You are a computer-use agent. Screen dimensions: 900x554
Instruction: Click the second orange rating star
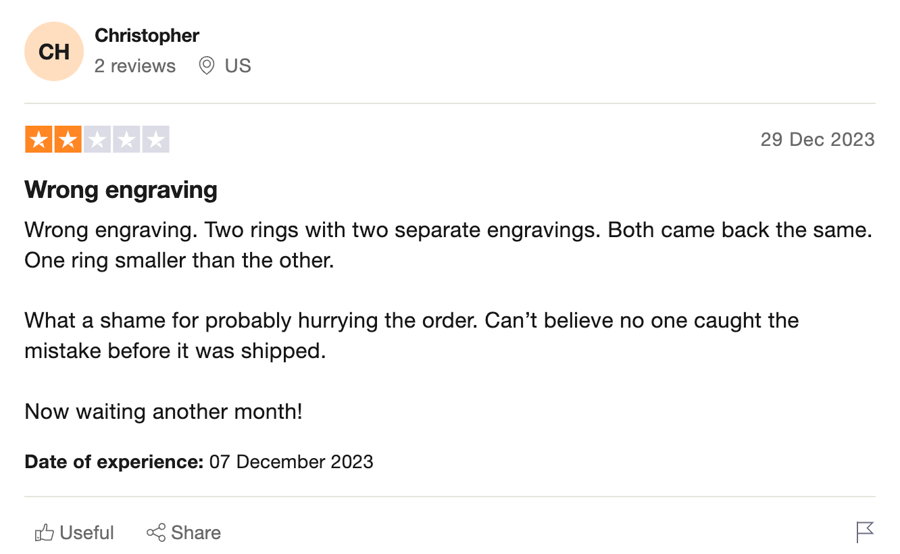(x=68, y=140)
